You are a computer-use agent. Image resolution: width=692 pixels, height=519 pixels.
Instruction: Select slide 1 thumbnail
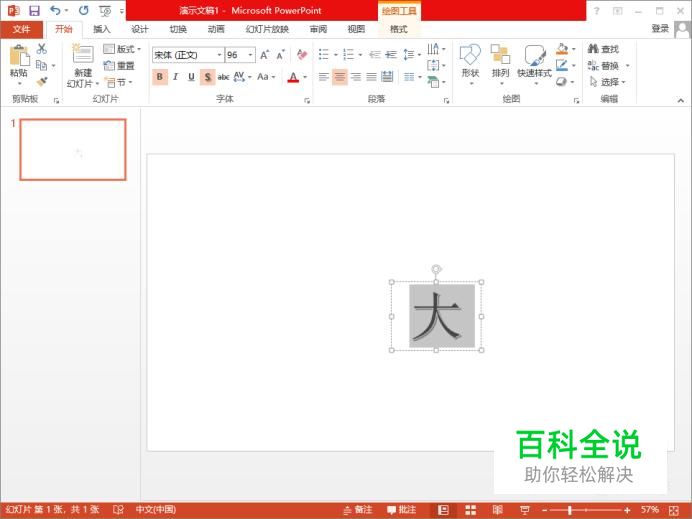pos(73,150)
